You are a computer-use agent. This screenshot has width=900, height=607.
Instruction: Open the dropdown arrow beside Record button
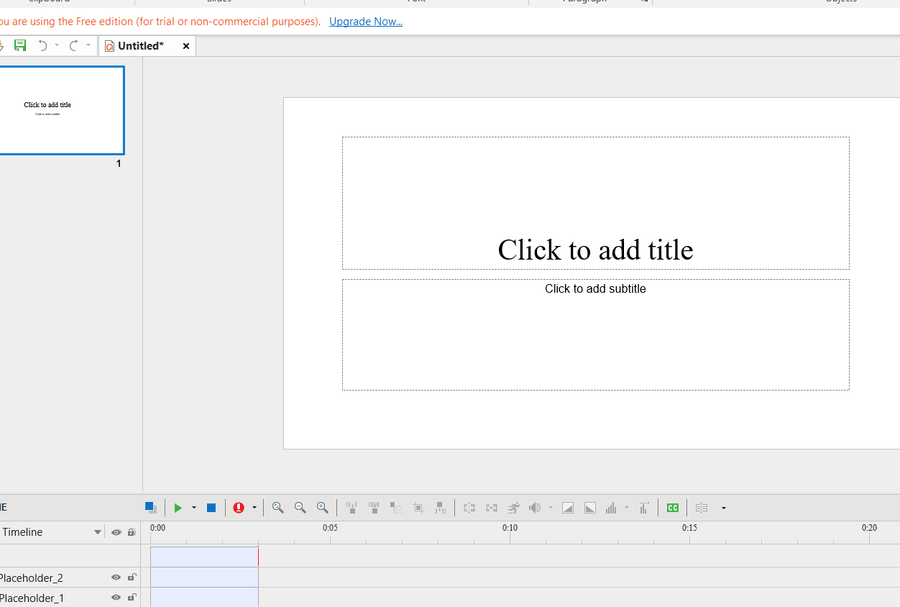(x=254, y=508)
